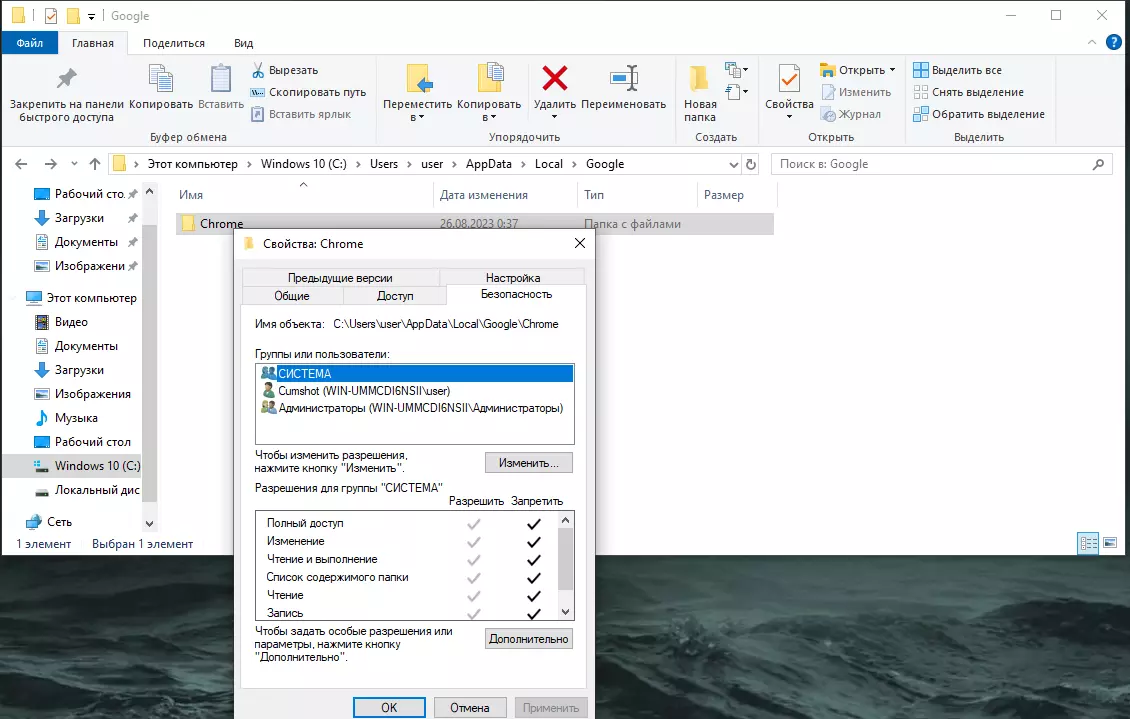Collapse the ribbon with the chevron
The image size is (1130, 719).
1091,43
